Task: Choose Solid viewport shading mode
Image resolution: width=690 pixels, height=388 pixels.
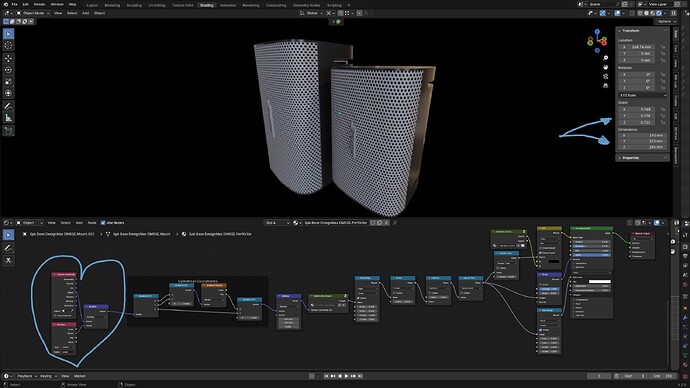Action: pyautogui.click(x=646, y=13)
